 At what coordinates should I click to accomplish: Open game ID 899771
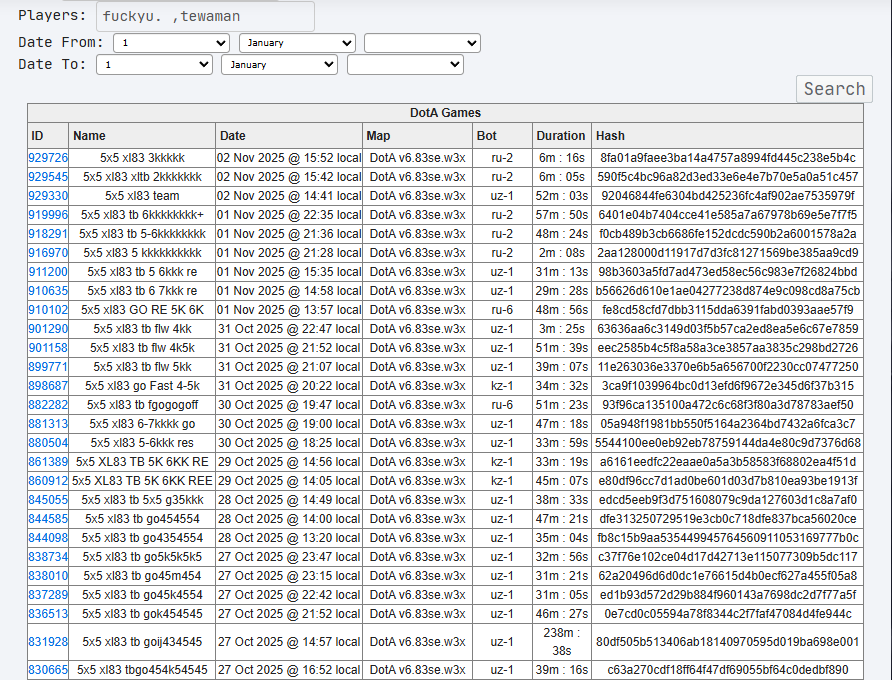point(48,367)
